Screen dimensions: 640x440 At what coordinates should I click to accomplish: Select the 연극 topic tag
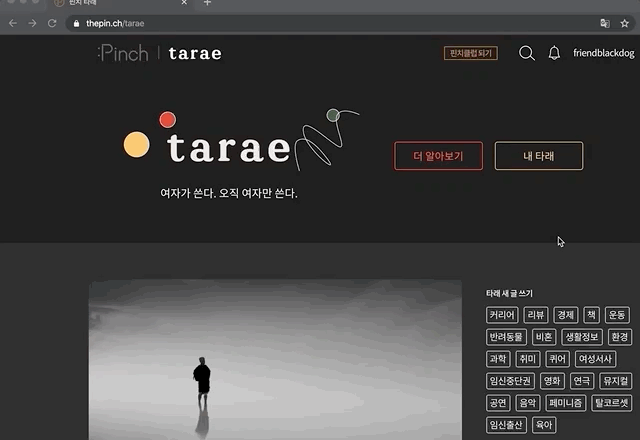(x=582, y=381)
